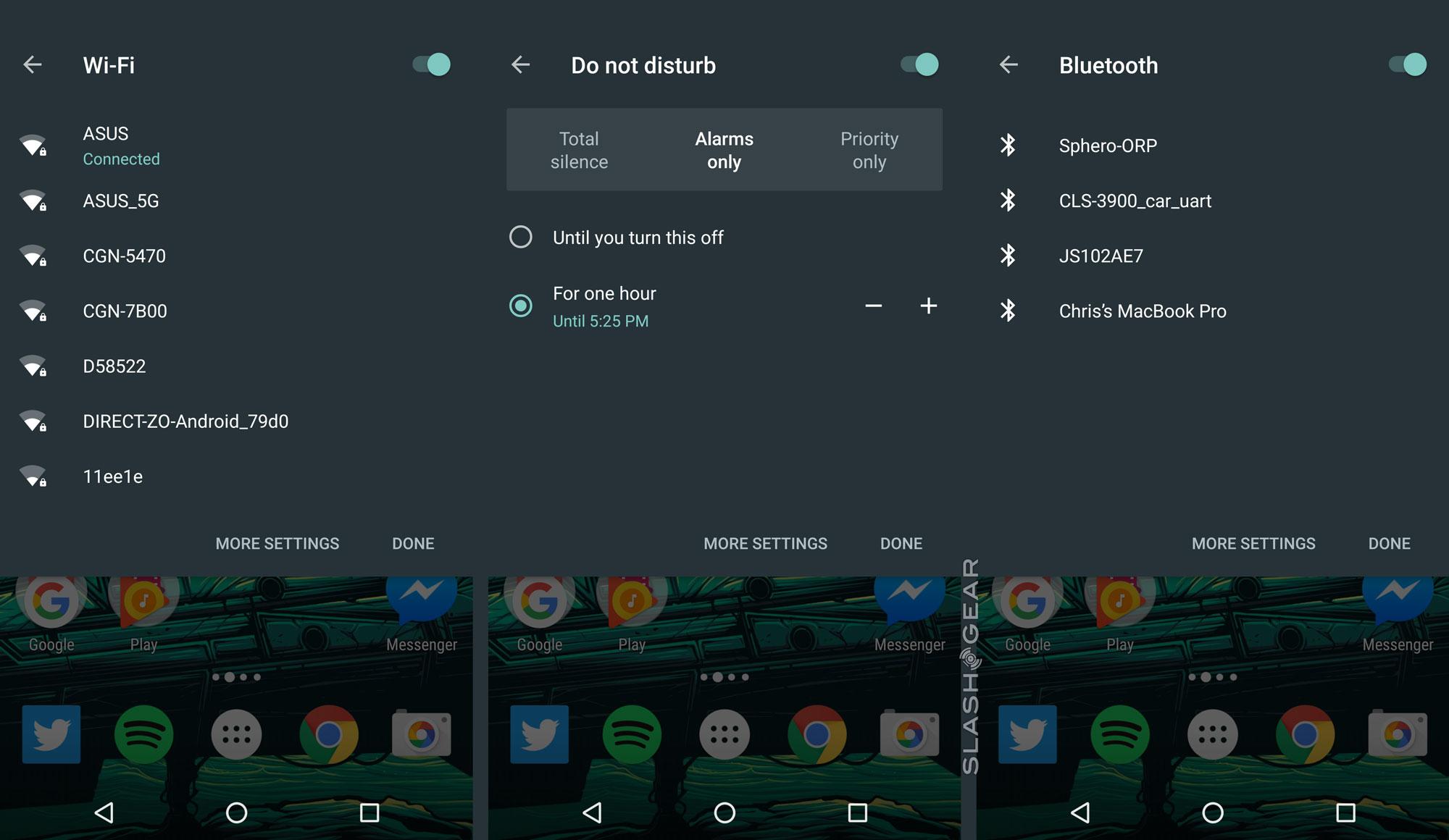The image size is (1449, 840).
Task: Tap the recents button under Wi-Fi screen
Action: pos(369,812)
